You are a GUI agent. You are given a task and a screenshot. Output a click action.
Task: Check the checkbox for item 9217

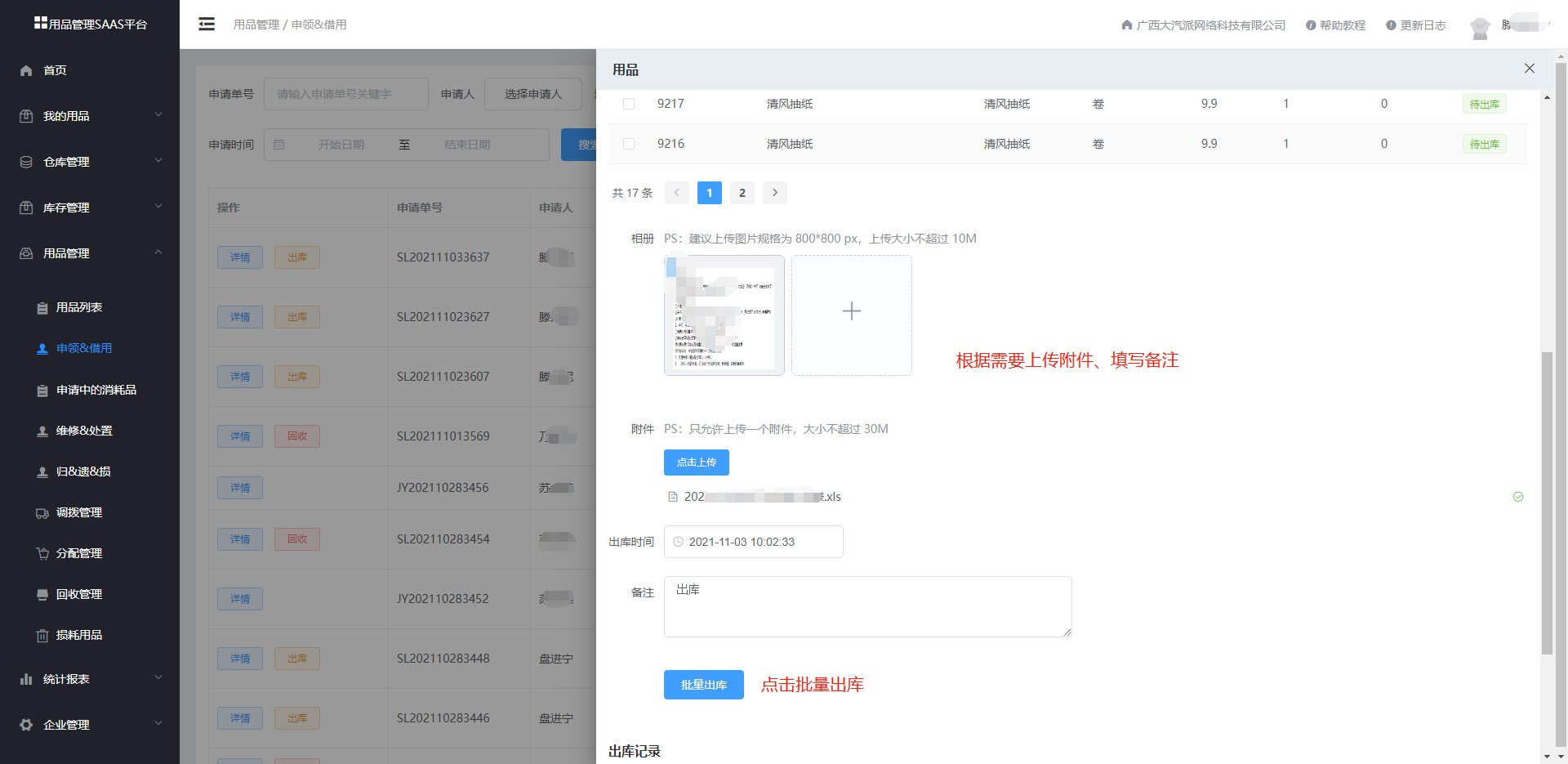pos(629,104)
